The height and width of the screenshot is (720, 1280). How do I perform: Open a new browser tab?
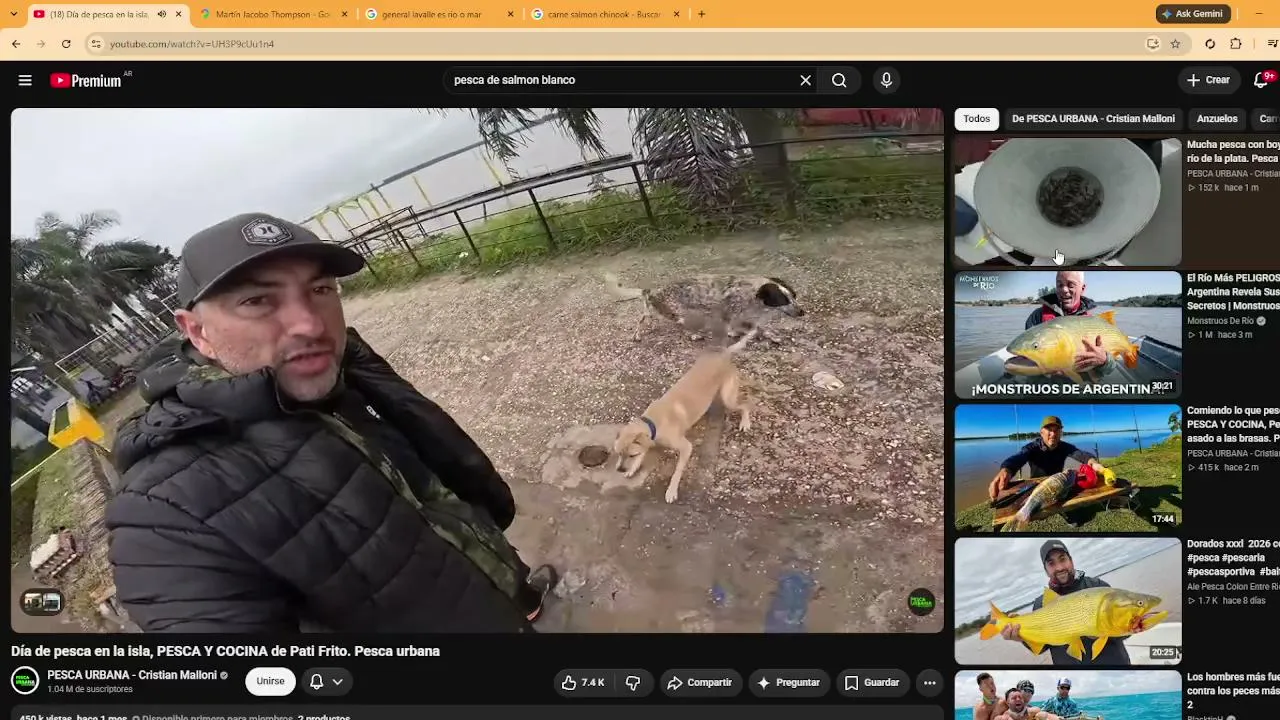701,14
